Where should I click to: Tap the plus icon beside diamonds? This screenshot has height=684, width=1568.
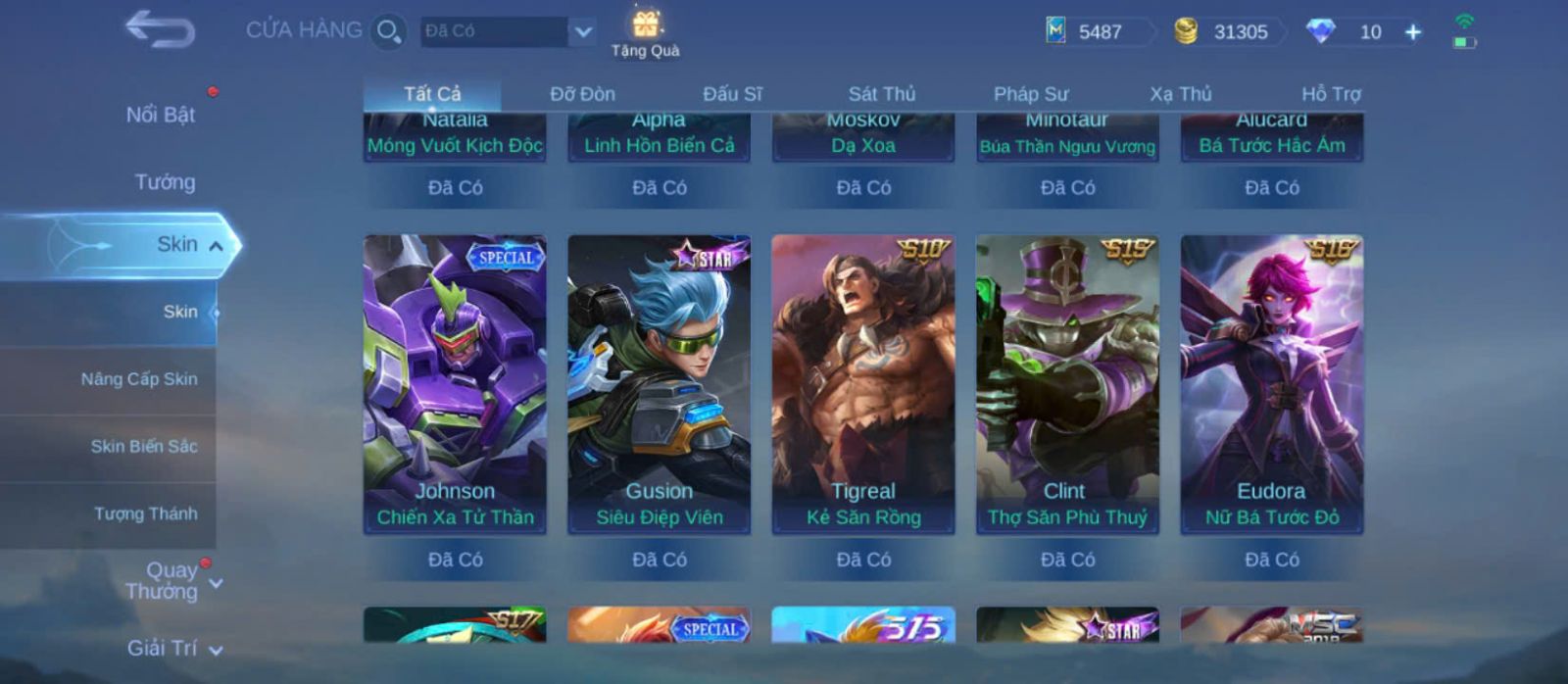1412,32
